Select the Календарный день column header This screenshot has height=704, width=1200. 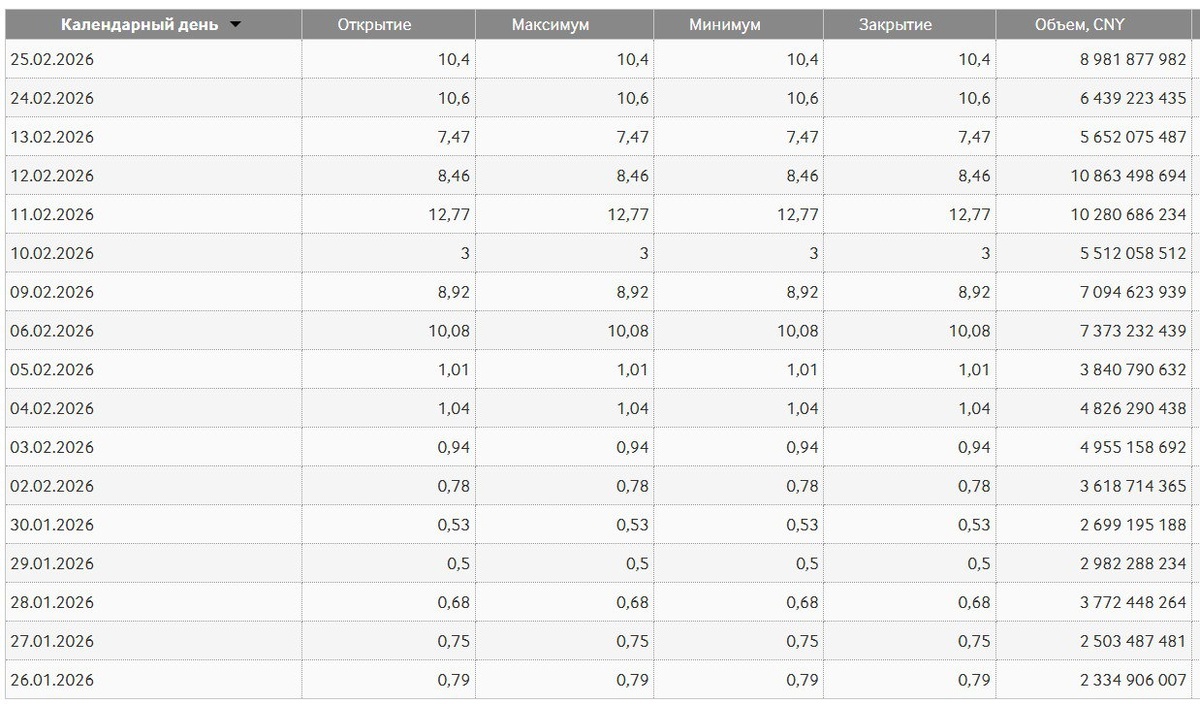[x=152, y=25]
